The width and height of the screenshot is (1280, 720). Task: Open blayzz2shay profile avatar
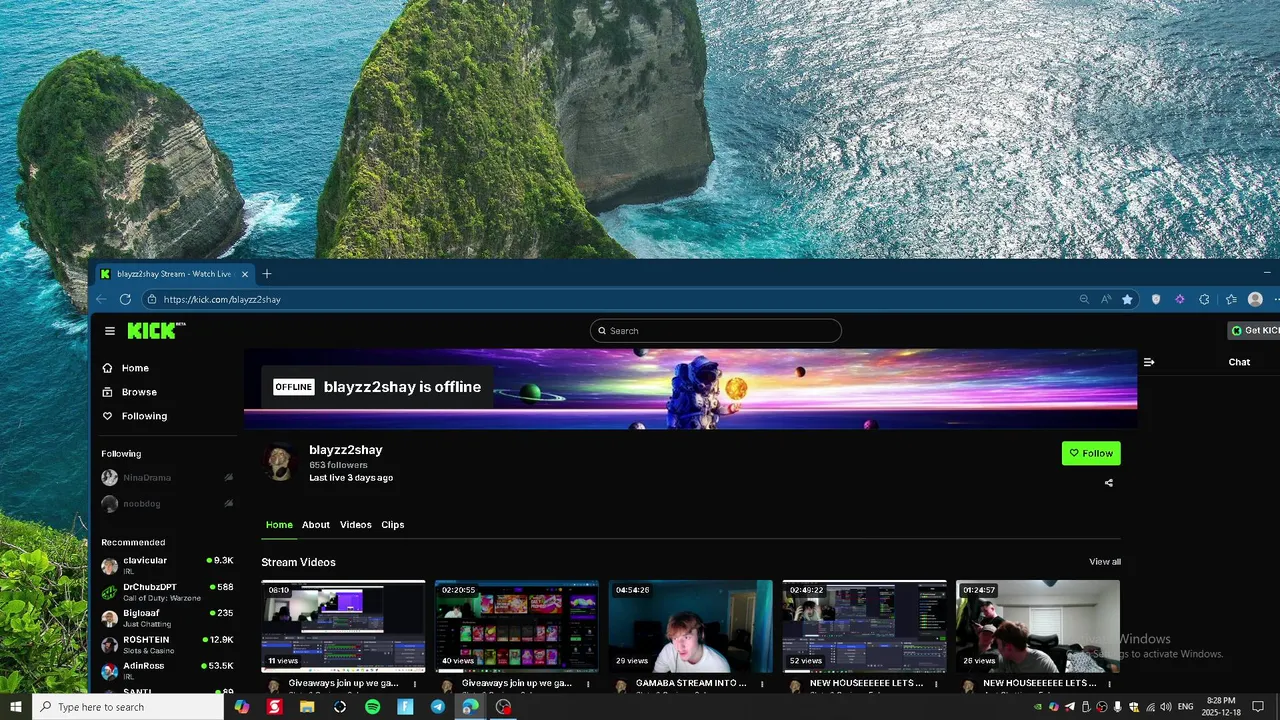point(280,463)
